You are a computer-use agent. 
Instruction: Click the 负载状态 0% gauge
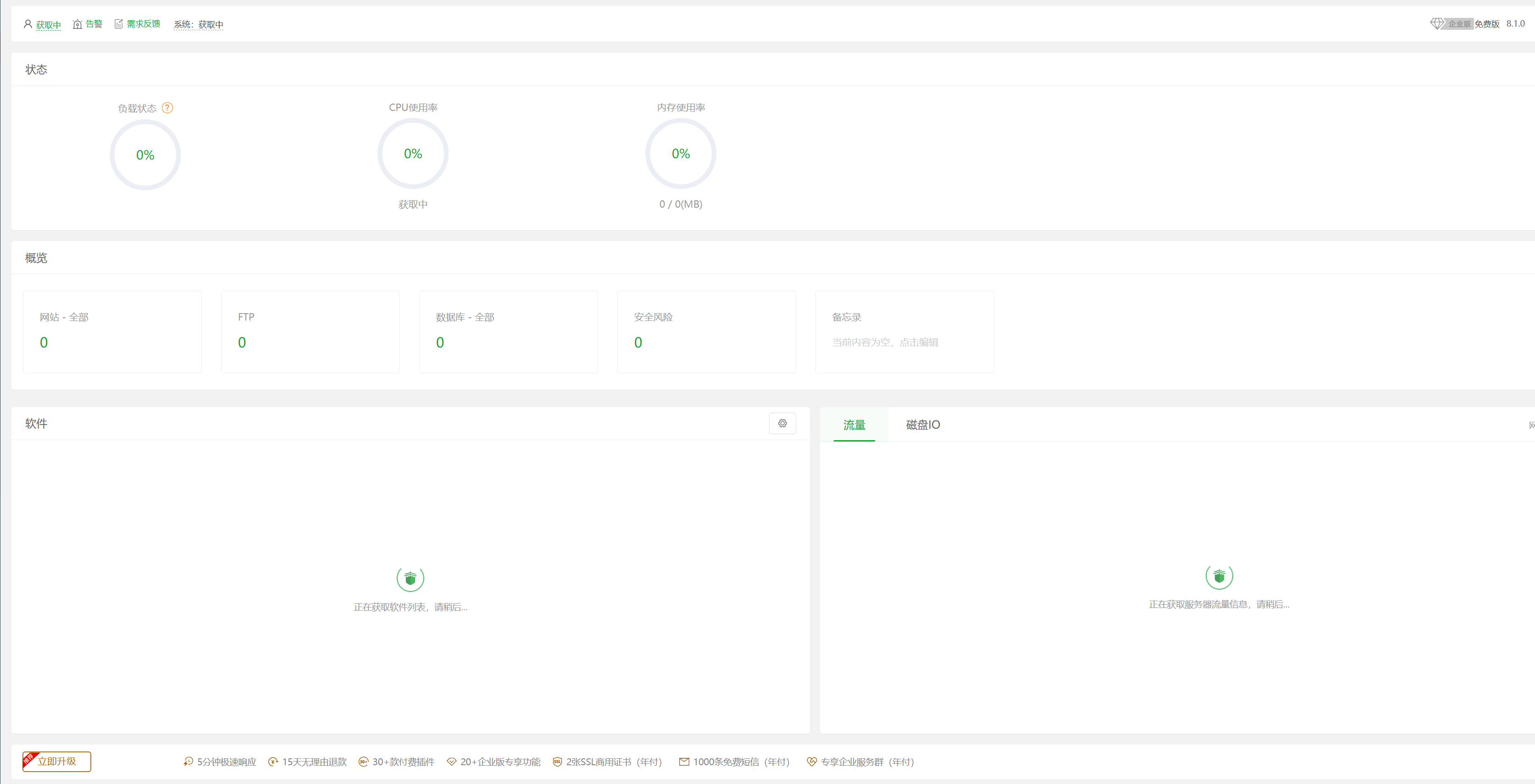tap(145, 155)
